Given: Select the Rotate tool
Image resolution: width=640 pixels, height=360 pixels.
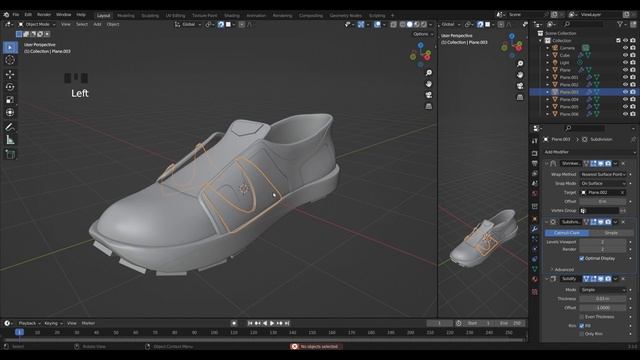Looking at the screenshot, I should [10, 87].
